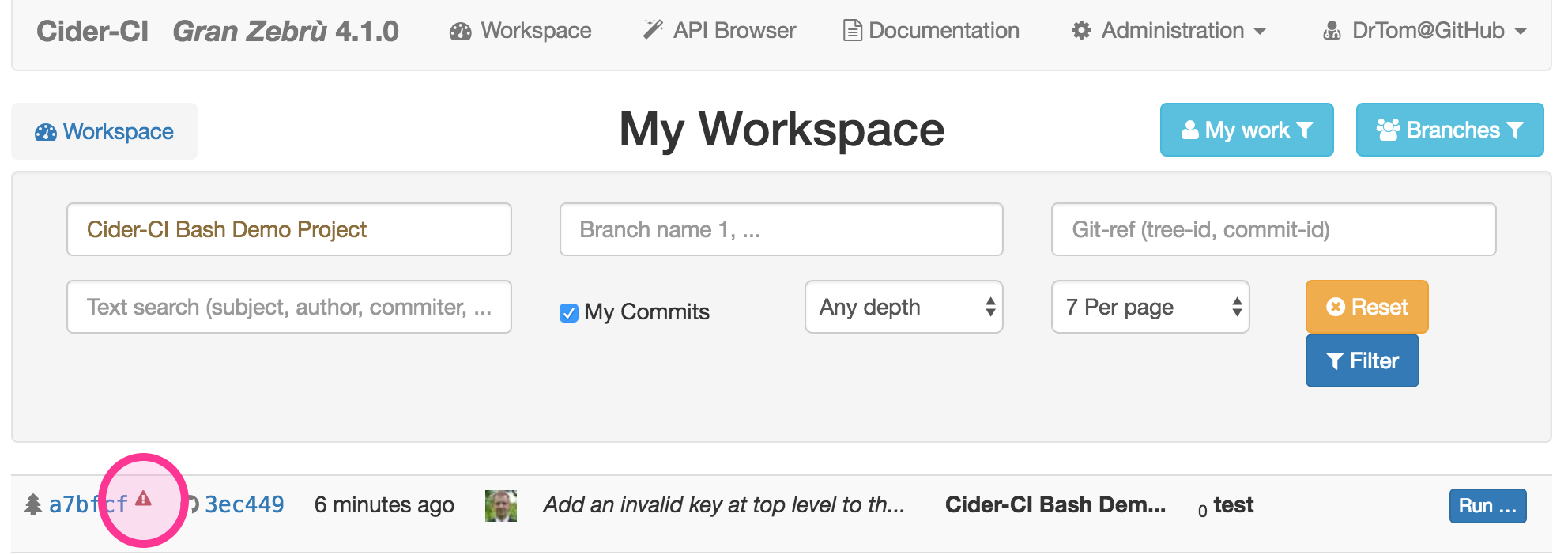Open the 7 Per page dropdown

click(x=1150, y=307)
